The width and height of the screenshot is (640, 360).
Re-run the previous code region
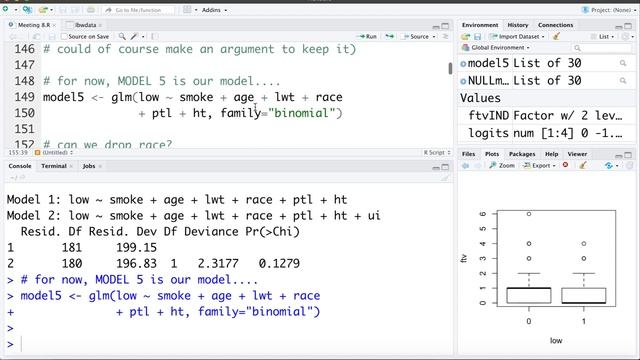[x=389, y=36]
